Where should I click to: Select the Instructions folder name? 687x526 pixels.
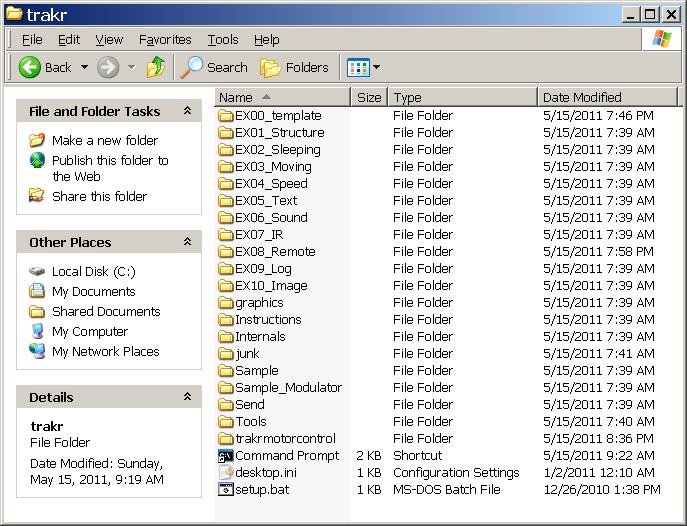click(x=268, y=319)
